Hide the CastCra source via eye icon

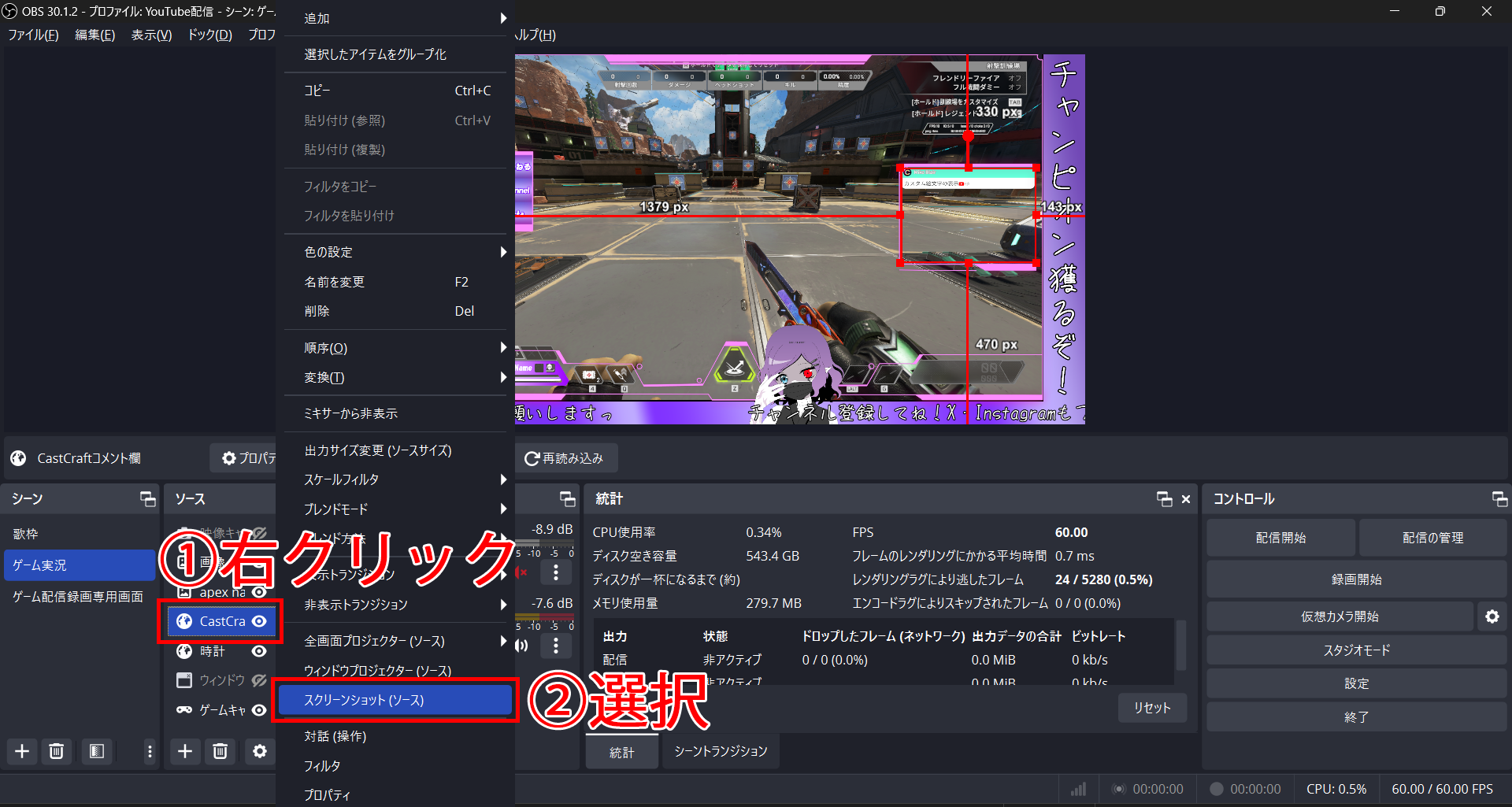tap(259, 621)
